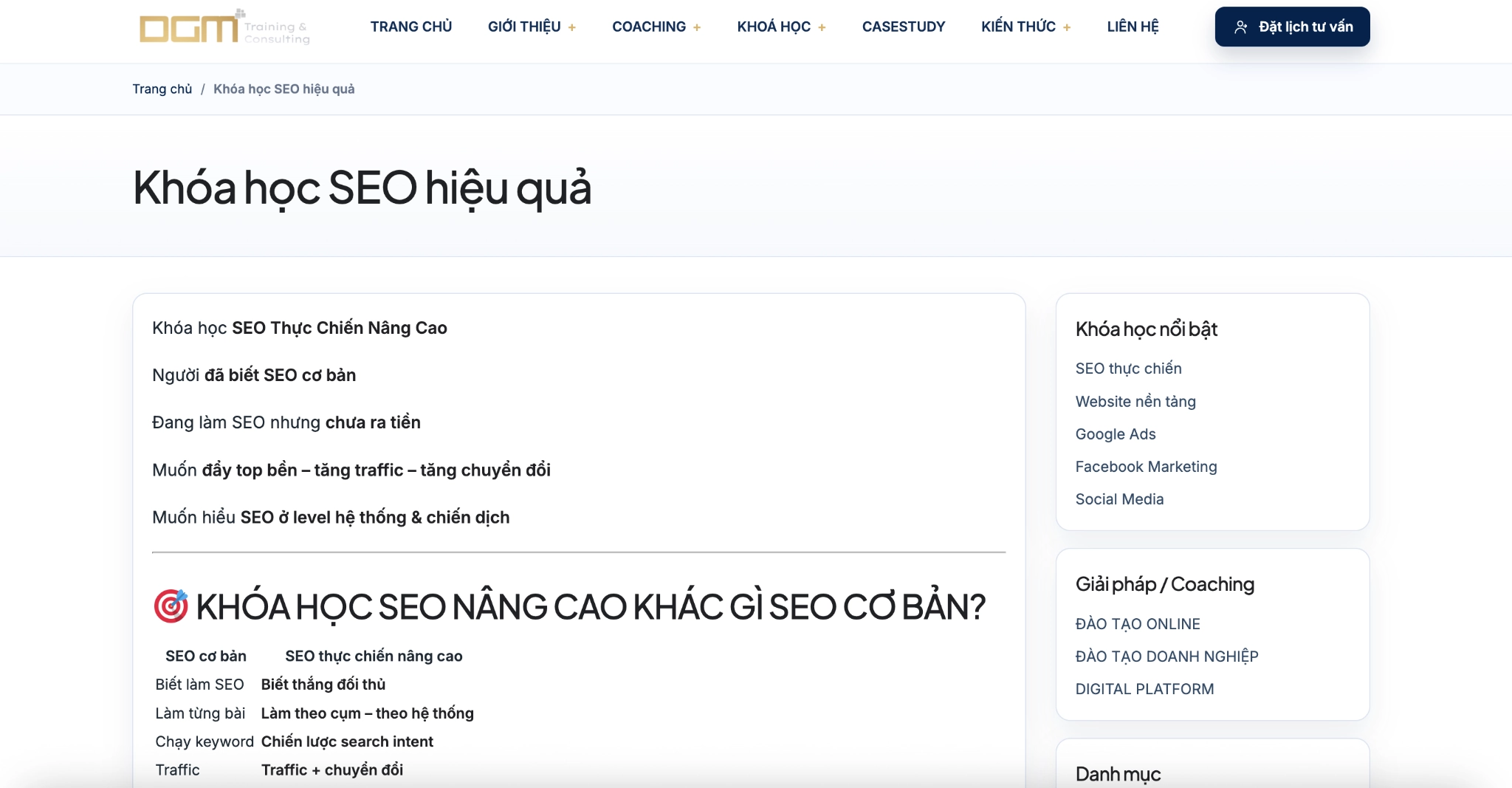
Task: Open the GIỚI THIỆU menu label
Action: coord(524,27)
